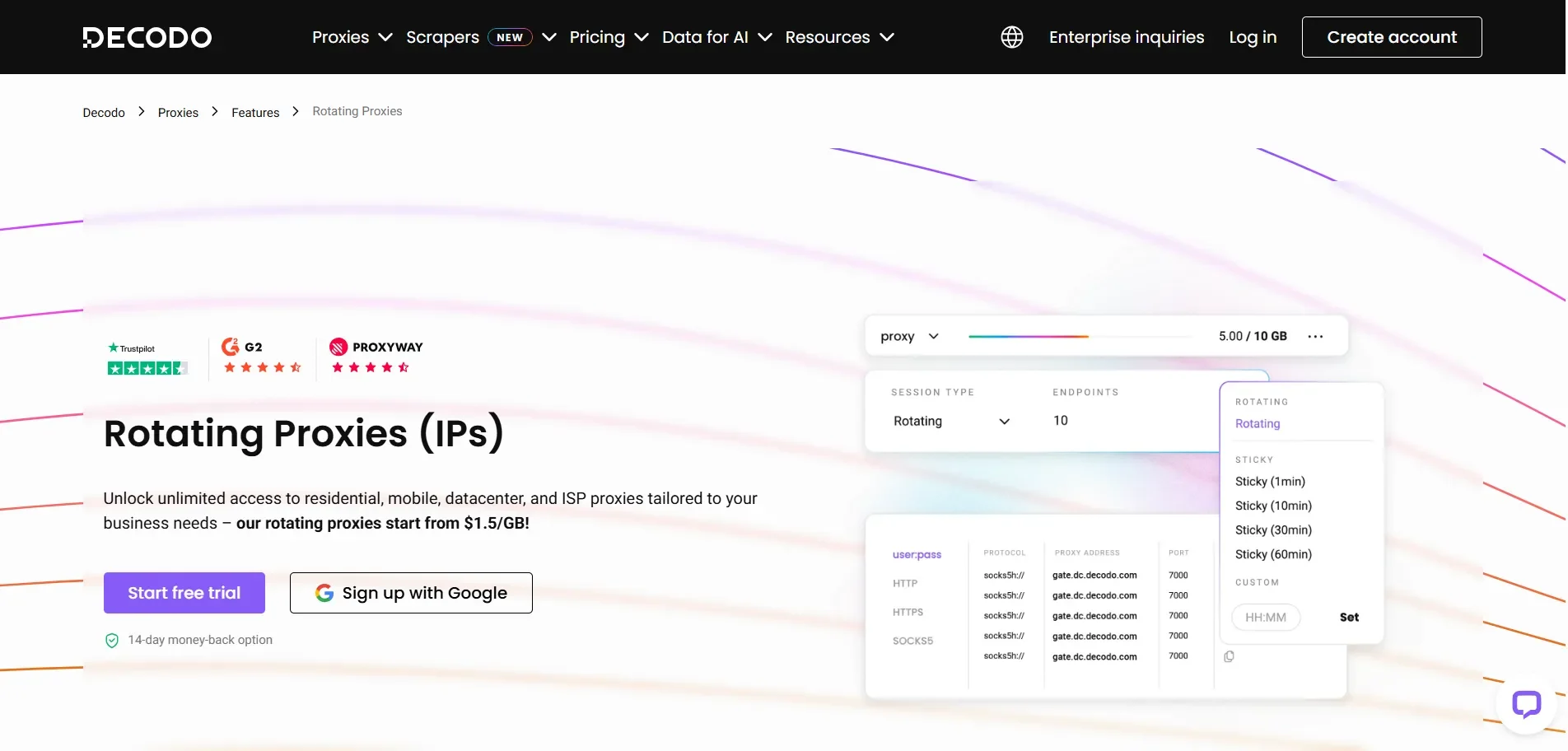This screenshot has height=751, width=1568.
Task: Open the Session Type Rotating dropdown
Action: pos(951,421)
